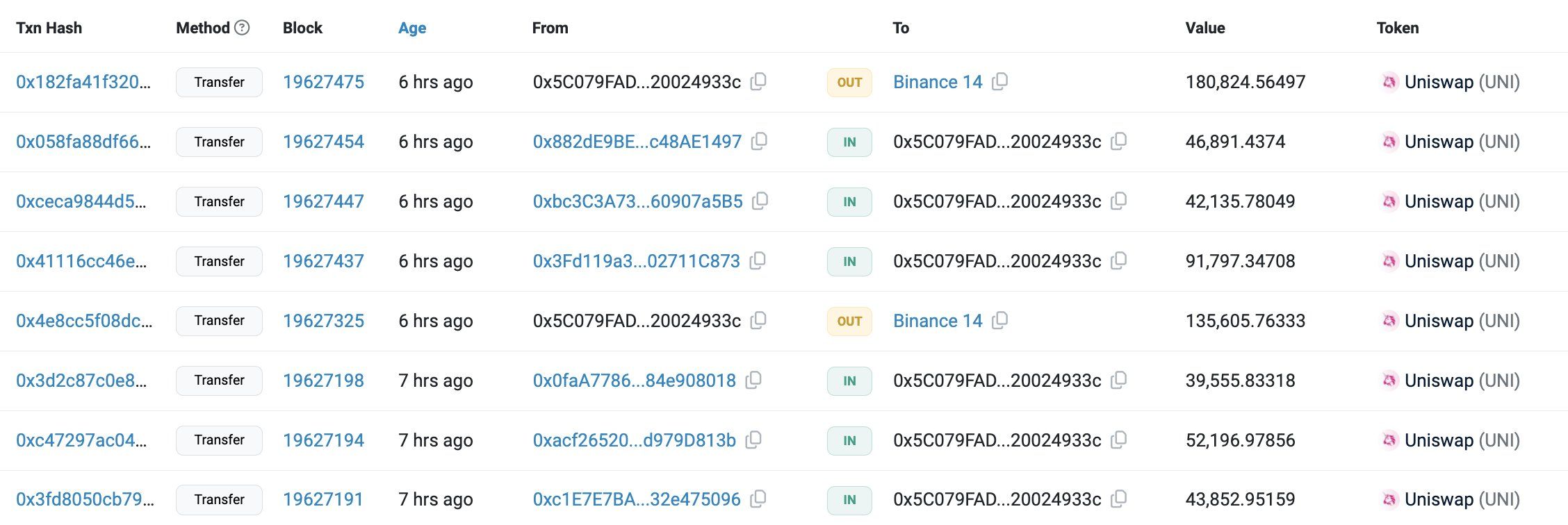Copy From address in block 19627475 row
The image size is (1568, 525).
pyautogui.click(x=758, y=81)
